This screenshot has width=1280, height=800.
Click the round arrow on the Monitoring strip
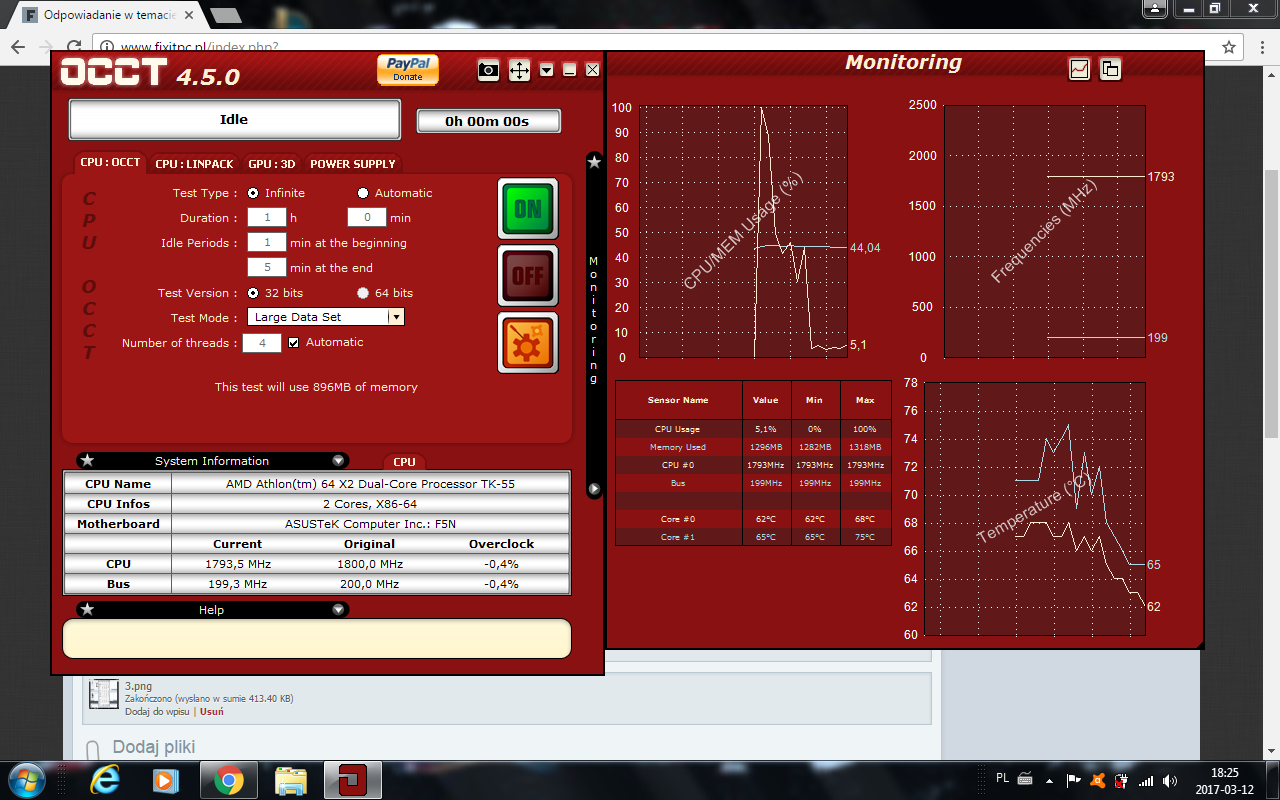594,489
